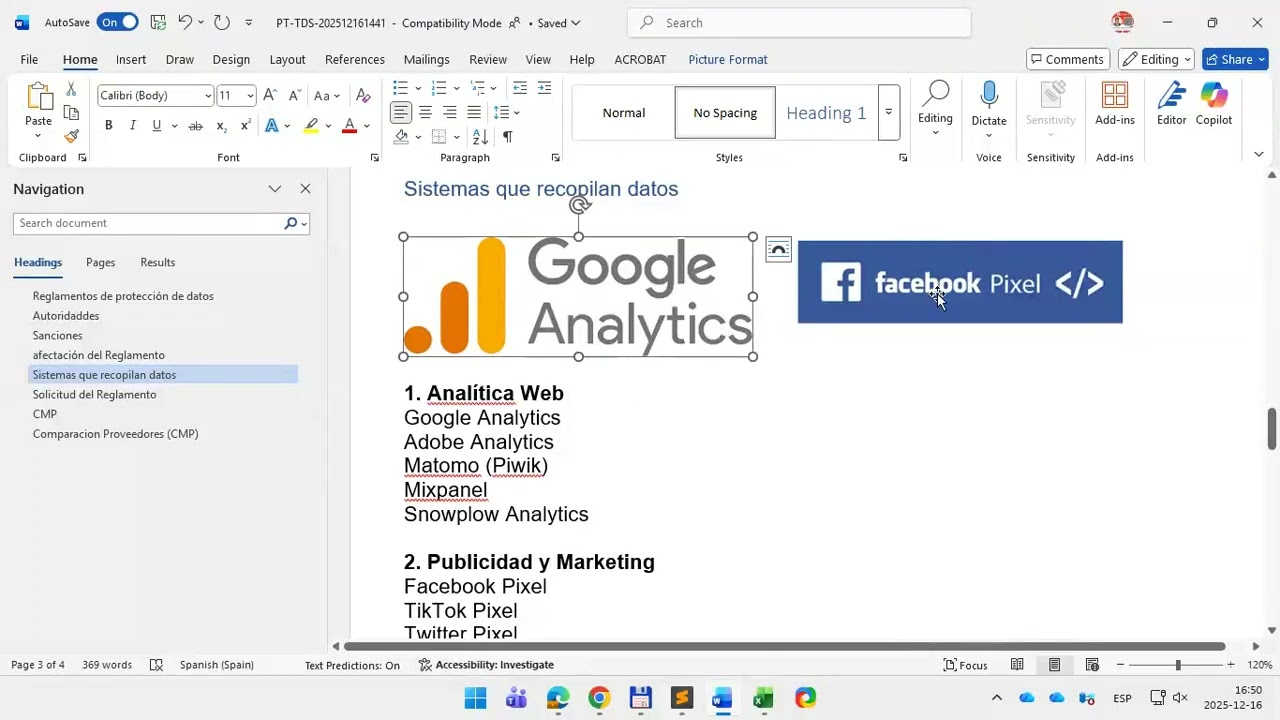Screen dimensions: 1280x720
Task: Click the Undo arrow in title bar
Action: pyautogui.click(x=185, y=22)
